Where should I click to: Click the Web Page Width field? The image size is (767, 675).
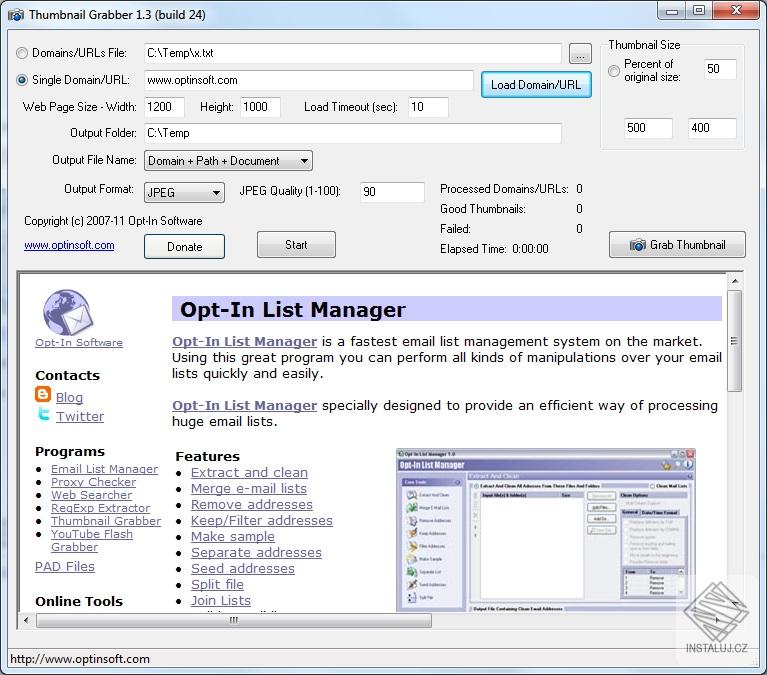click(x=164, y=107)
